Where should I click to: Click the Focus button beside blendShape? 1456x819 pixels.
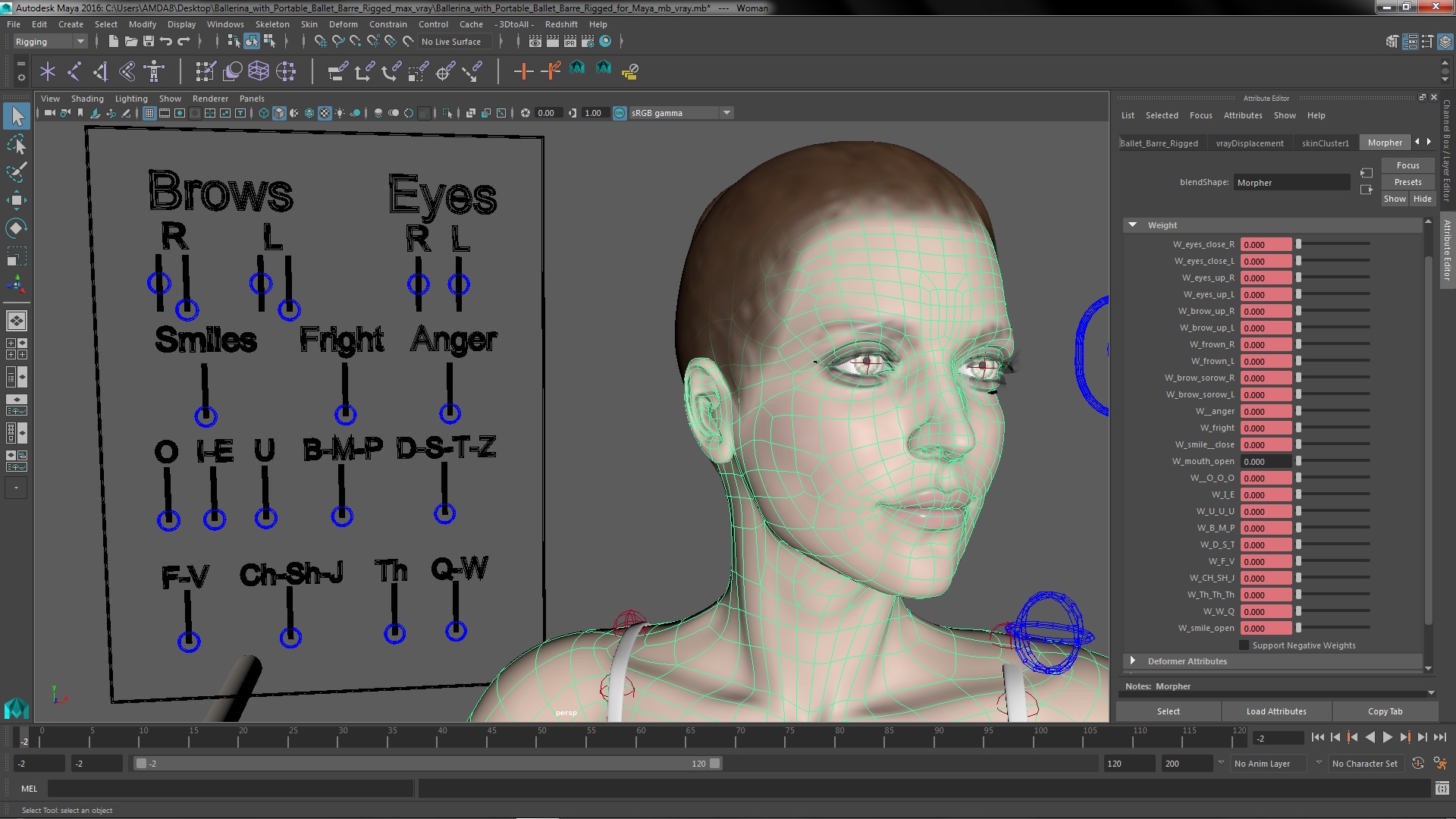click(x=1407, y=165)
